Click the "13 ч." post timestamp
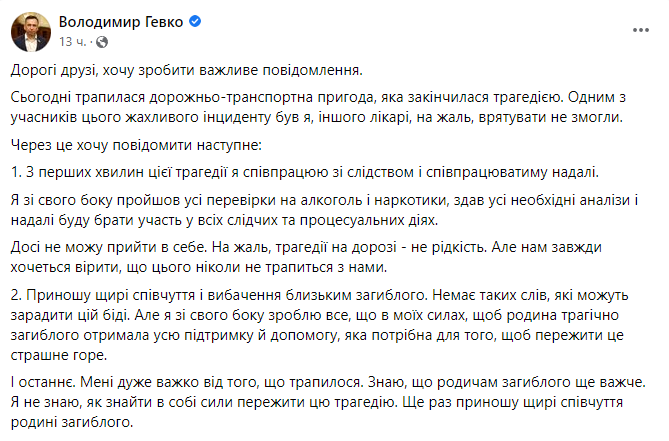The image size is (669, 441). coord(74,42)
